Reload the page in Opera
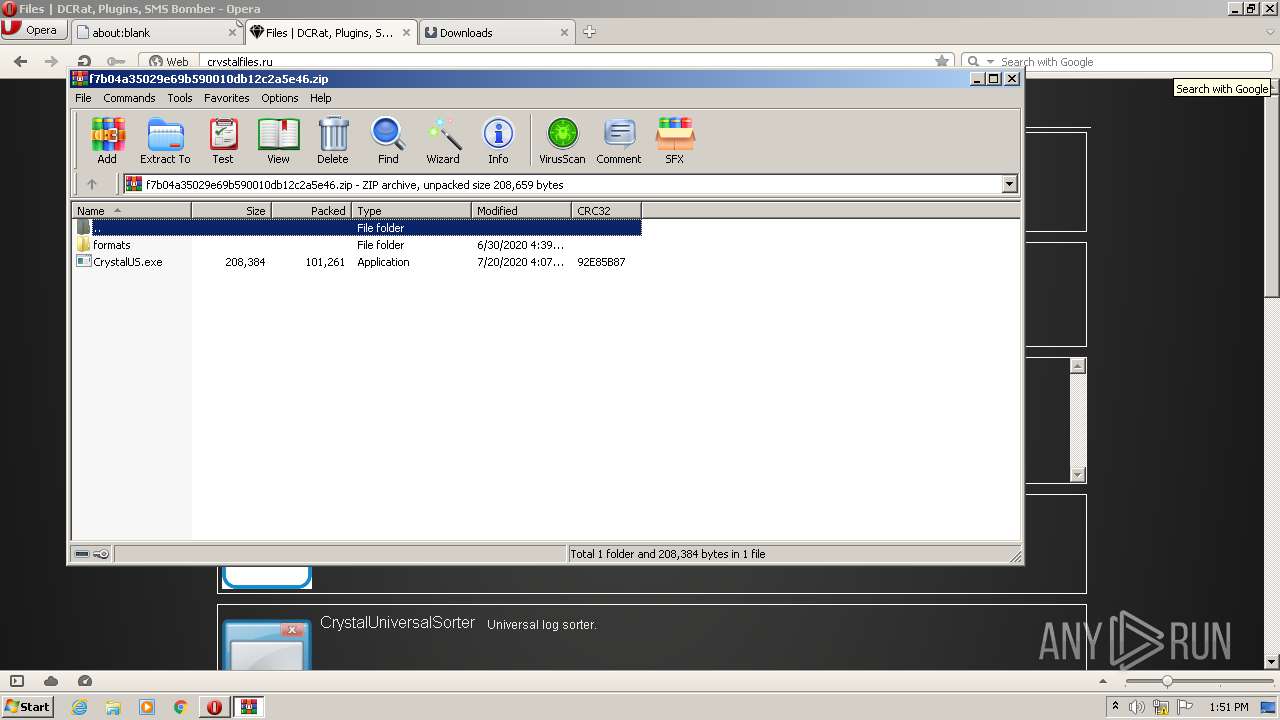 [85, 61]
